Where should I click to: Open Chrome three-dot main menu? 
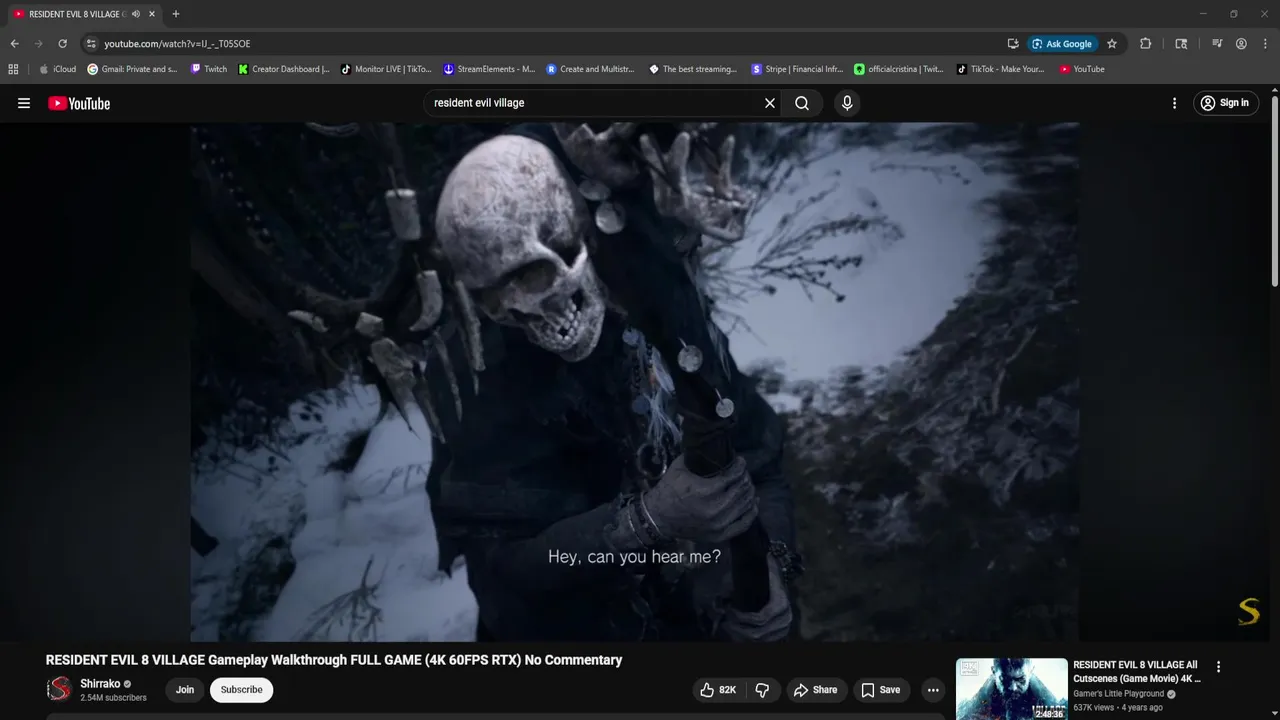[x=1265, y=44]
